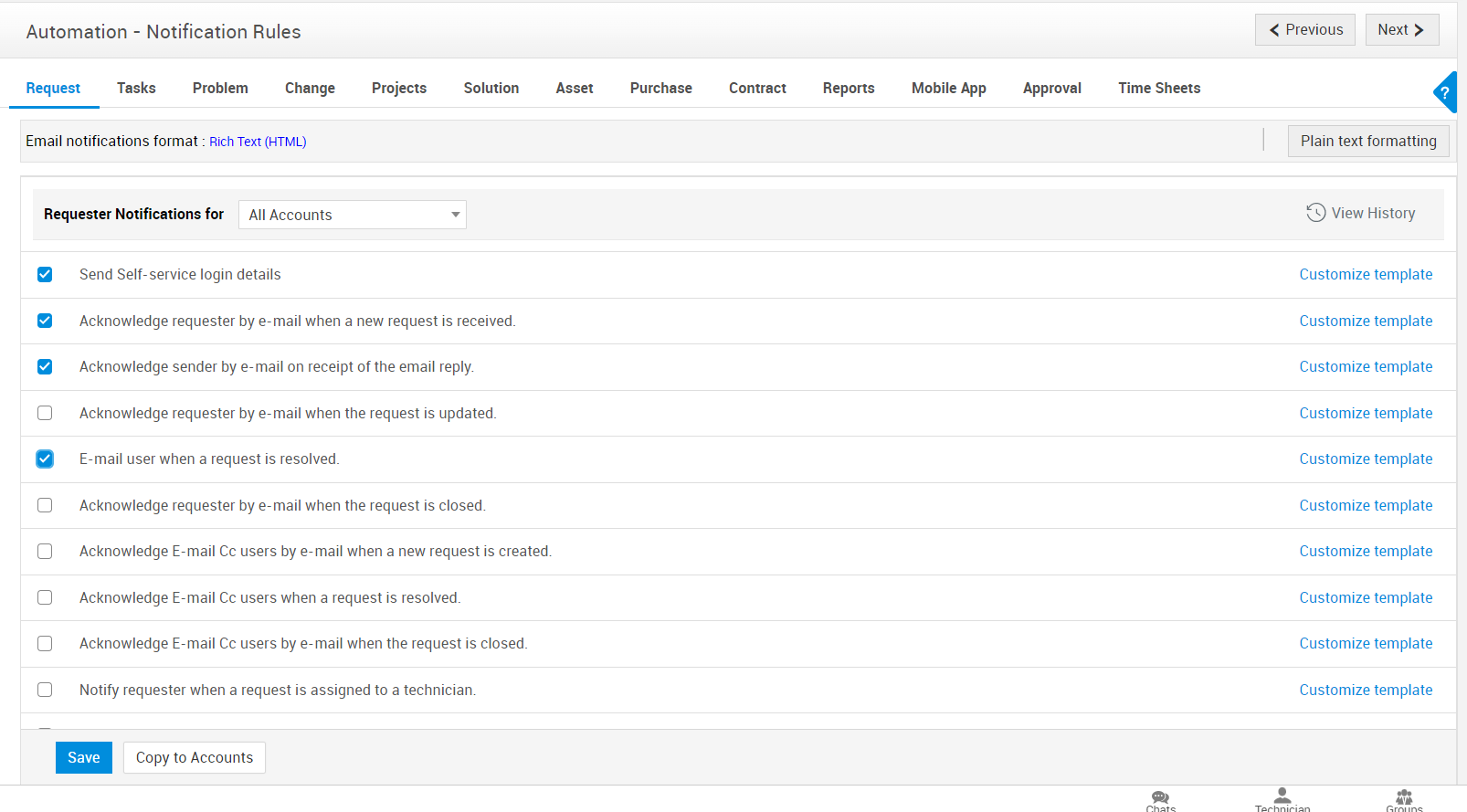Open the Time Sheets tab

[x=1158, y=89]
